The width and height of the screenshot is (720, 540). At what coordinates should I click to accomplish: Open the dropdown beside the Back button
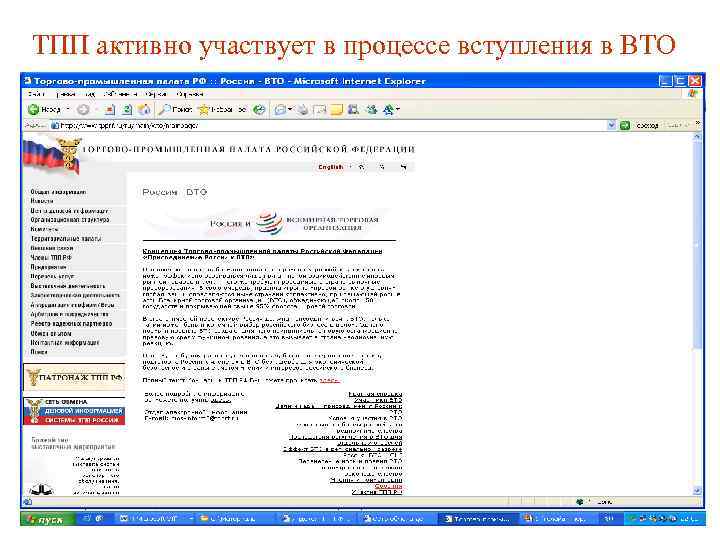pyautogui.click(x=68, y=109)
